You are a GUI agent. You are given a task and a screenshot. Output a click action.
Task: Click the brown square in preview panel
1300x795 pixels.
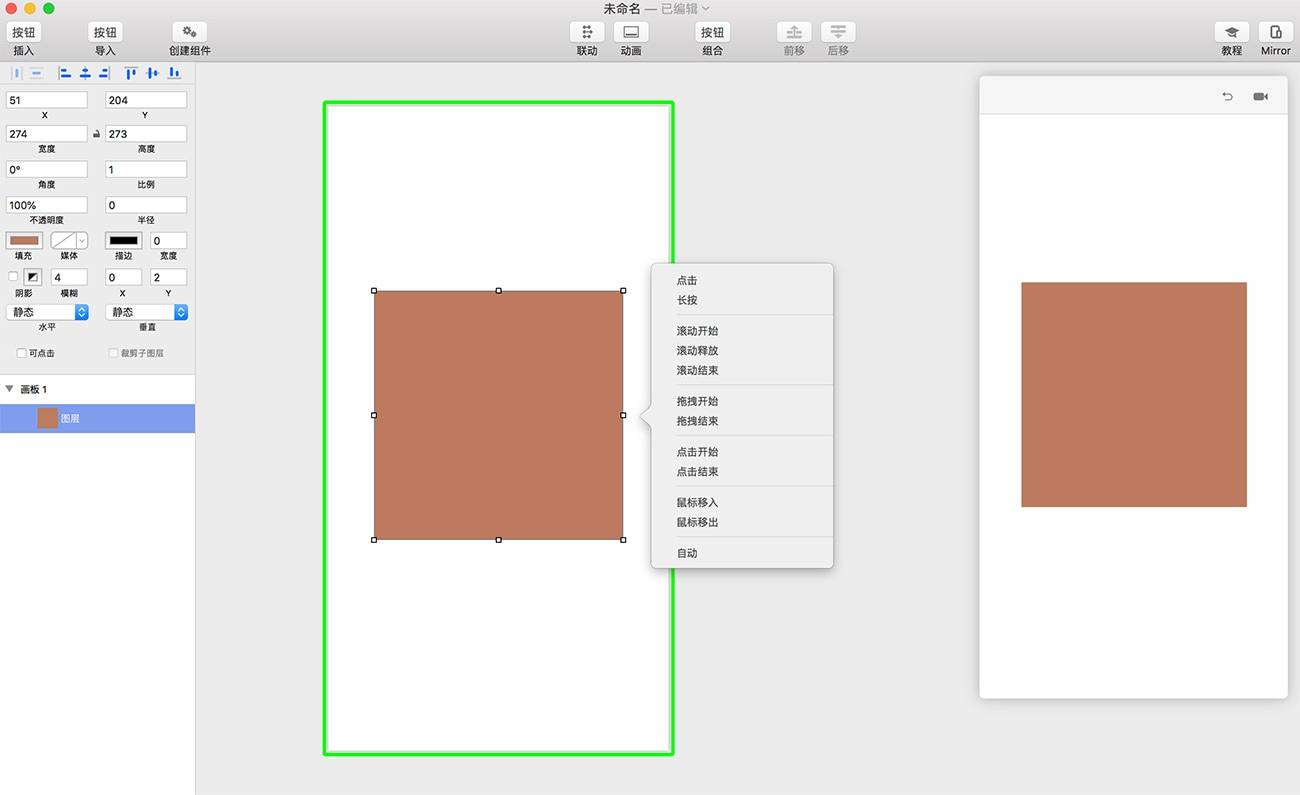[x=1134, y=395]
